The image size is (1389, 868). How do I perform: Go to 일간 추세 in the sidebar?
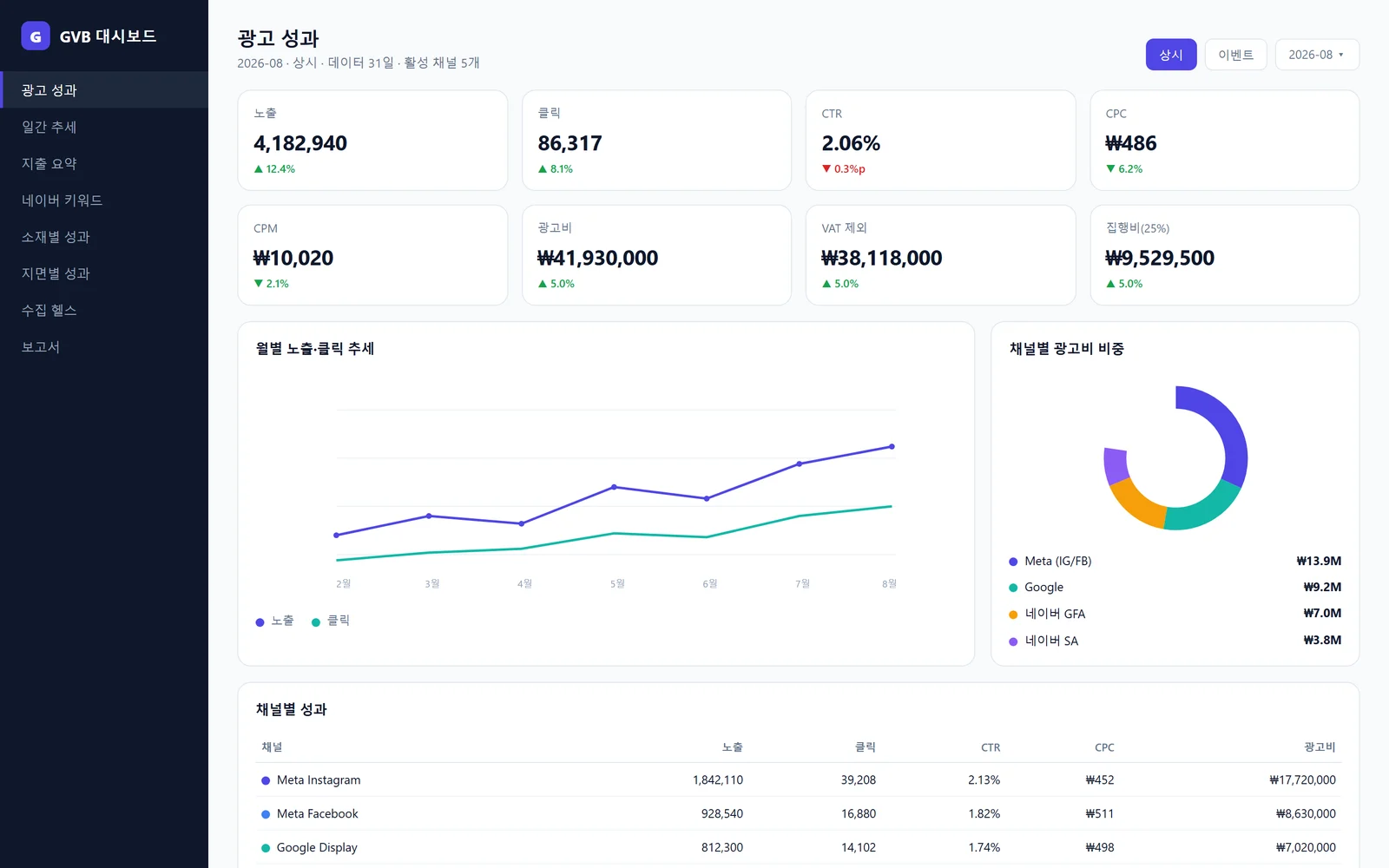[x=104, y=127]
